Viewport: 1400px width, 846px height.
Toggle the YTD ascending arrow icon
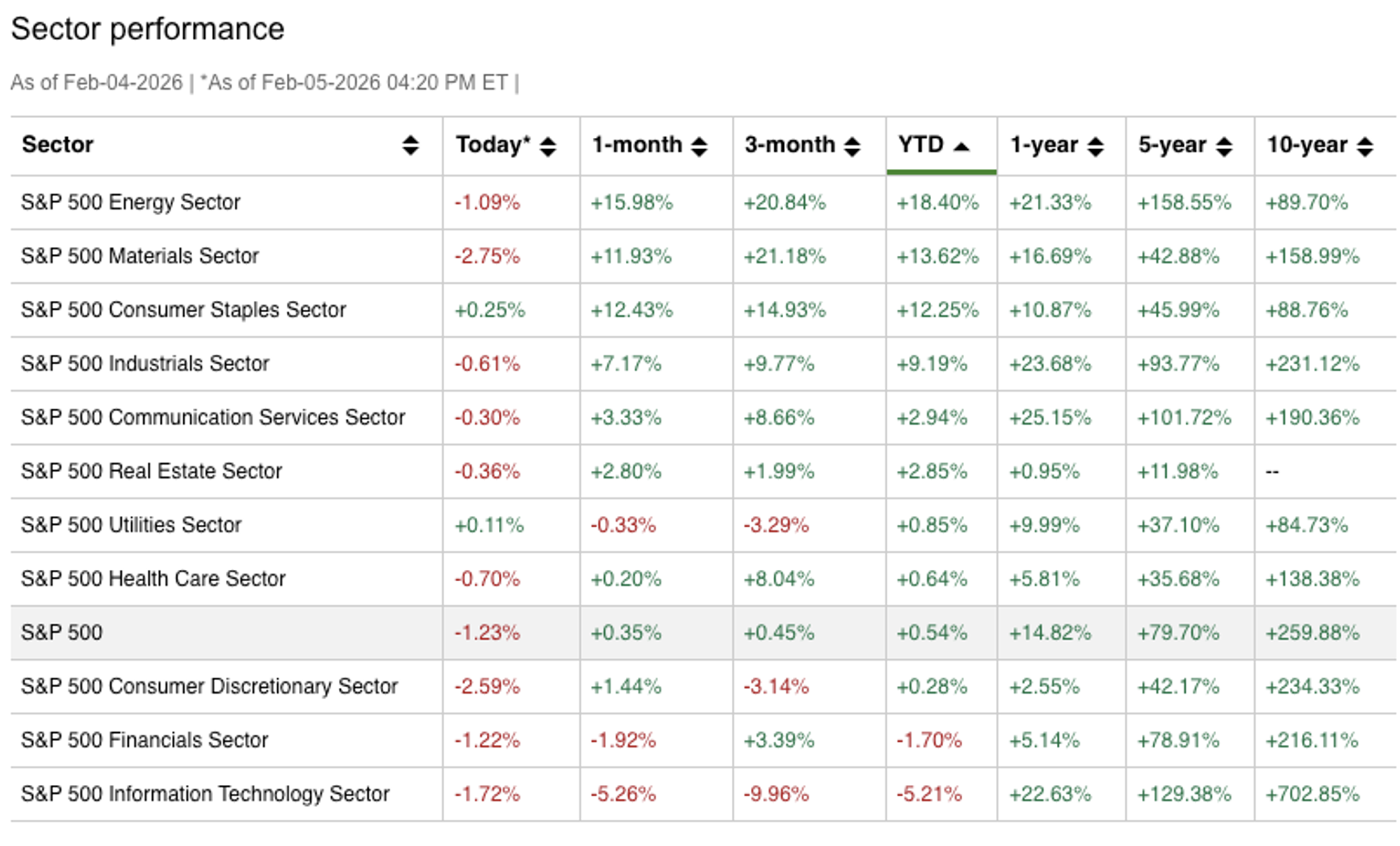pos(962,147)
